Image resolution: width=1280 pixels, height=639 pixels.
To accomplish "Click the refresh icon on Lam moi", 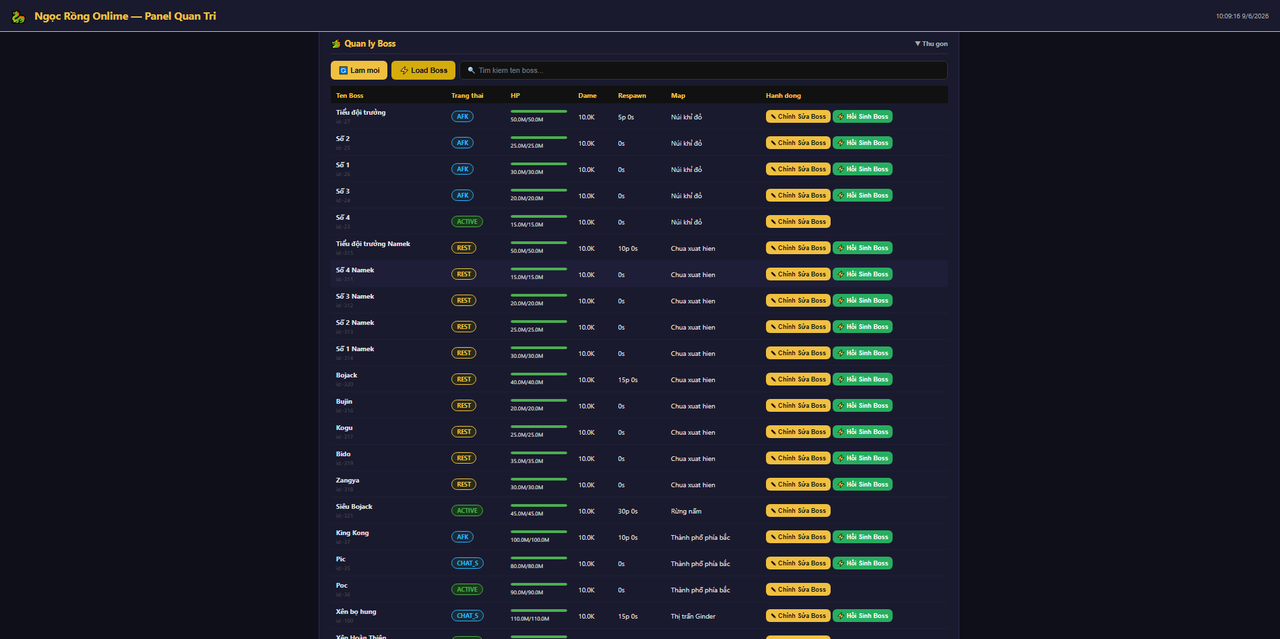I will point(343,71).
